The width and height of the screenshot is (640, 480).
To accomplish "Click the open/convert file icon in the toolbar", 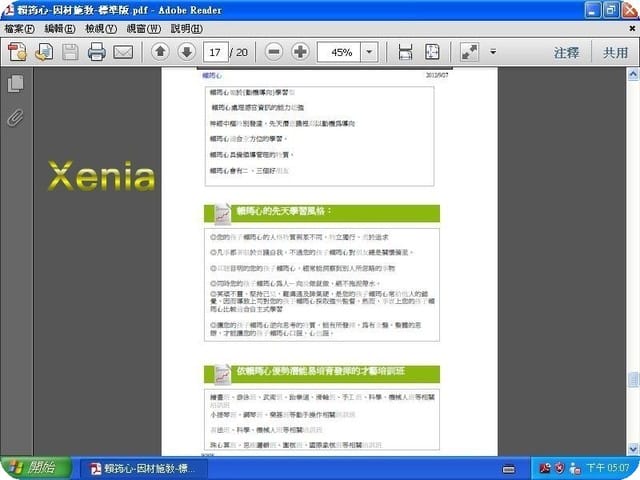I will (x=44, y=52).
